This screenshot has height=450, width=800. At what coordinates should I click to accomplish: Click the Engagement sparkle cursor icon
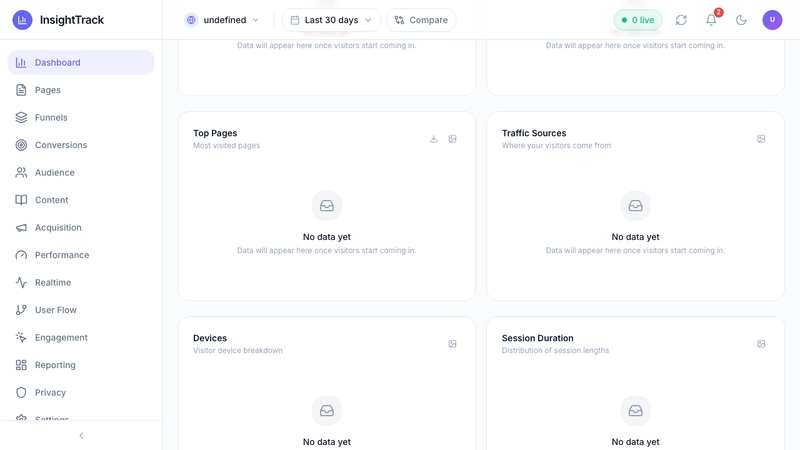click(x=21, y=338)
